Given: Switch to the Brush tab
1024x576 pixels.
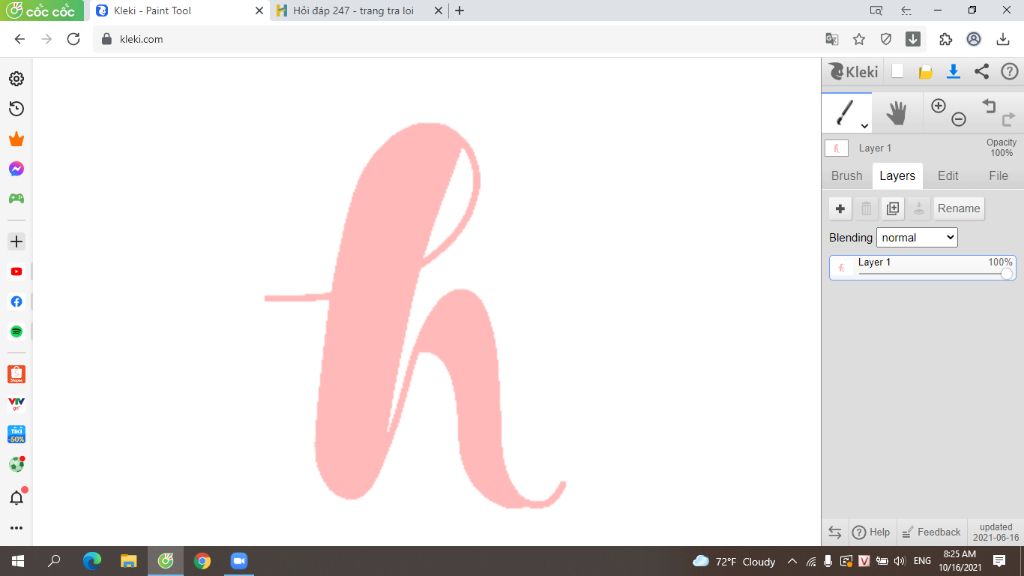Looking at the screenshot, I should pyautogui.click(x=846, y=176).
